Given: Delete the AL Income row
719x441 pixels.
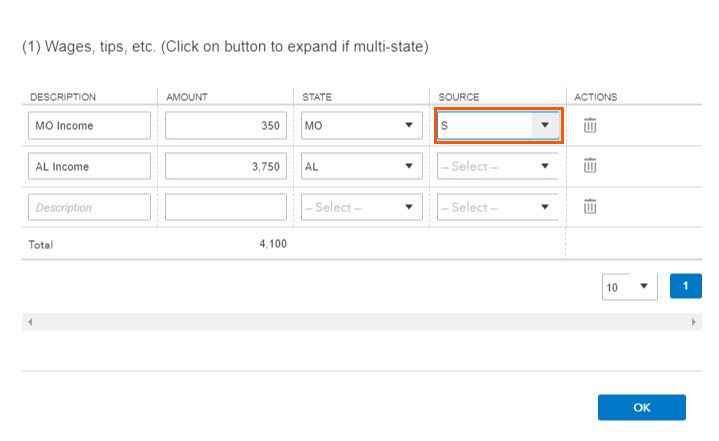Looking at the screenshot, I should pos(590,165).
